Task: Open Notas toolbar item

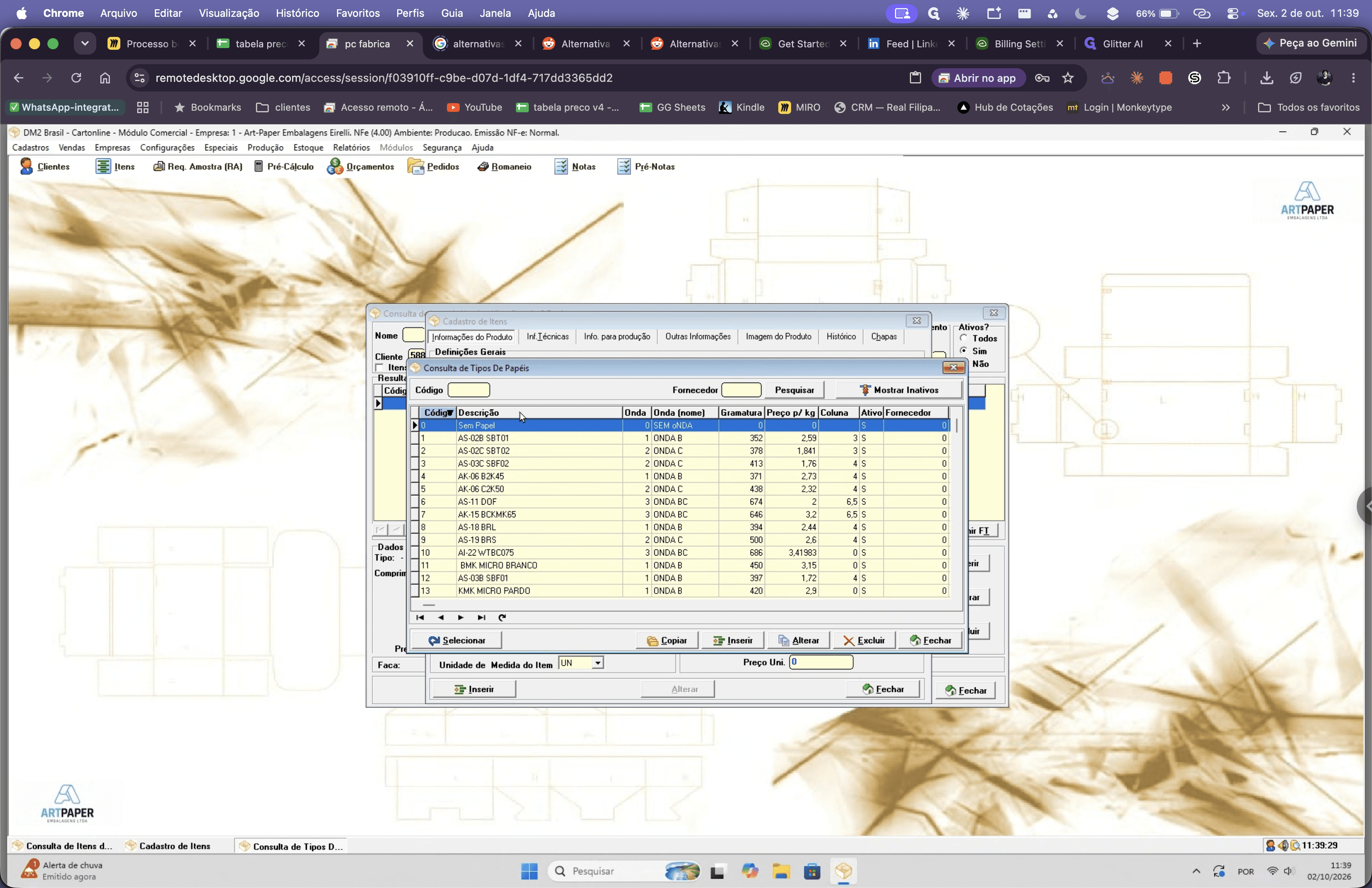Action: (x=575, y=166)
